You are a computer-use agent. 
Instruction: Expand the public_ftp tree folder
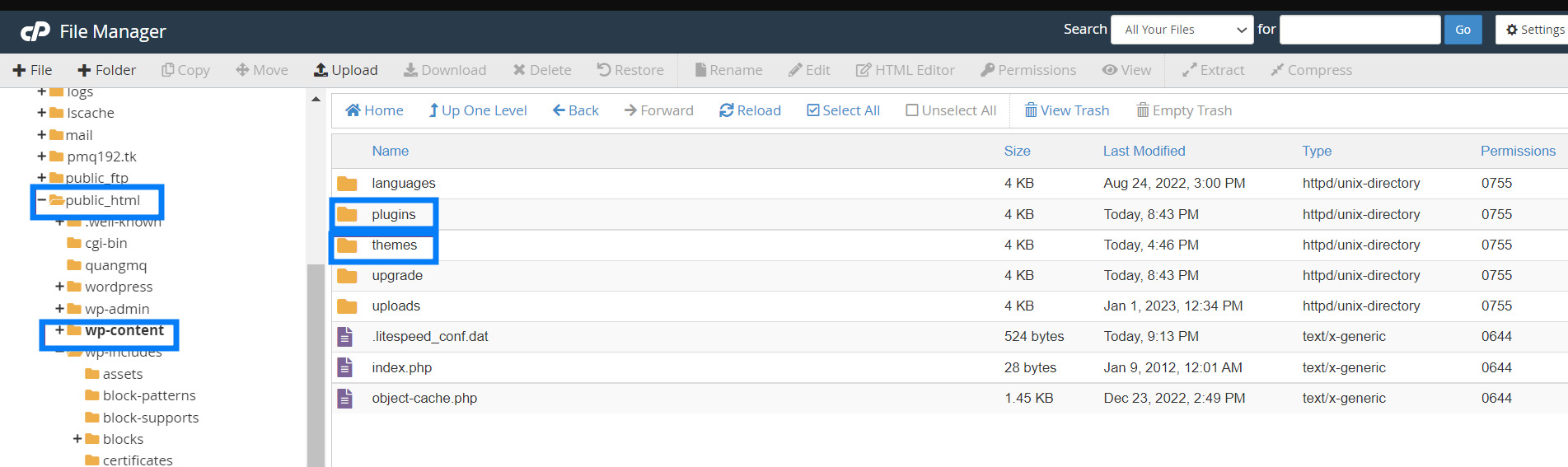click(x=41, y=177)
